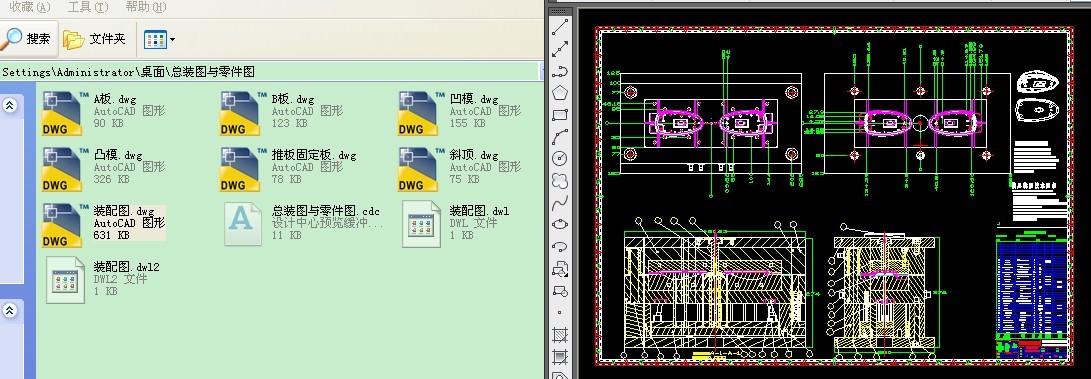Click the 90 KB size of A板.dwg

pos(109,123)
